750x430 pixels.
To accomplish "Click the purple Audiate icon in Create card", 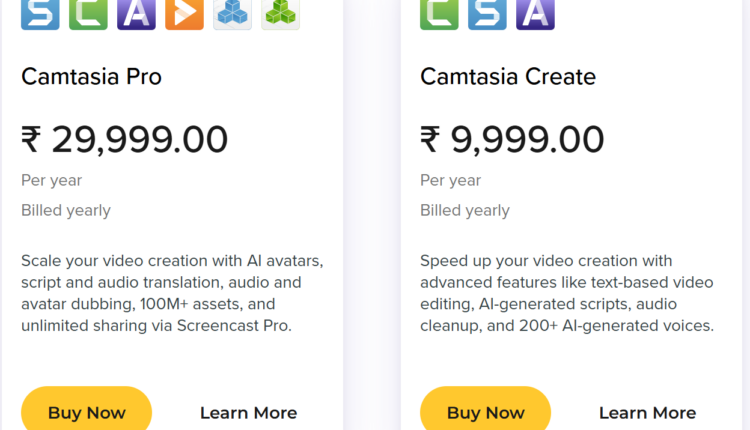I will (535, 13).
